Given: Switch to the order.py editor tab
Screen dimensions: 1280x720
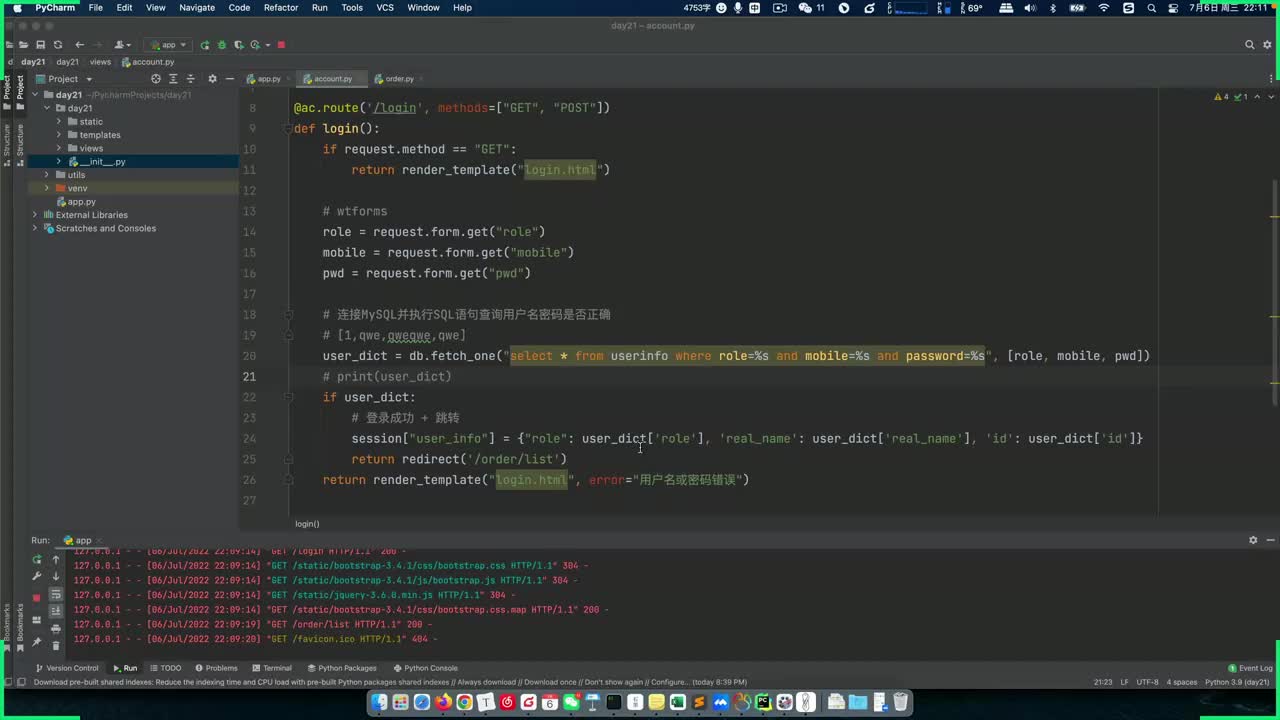Looking at the screenshot, I should 399,79.
